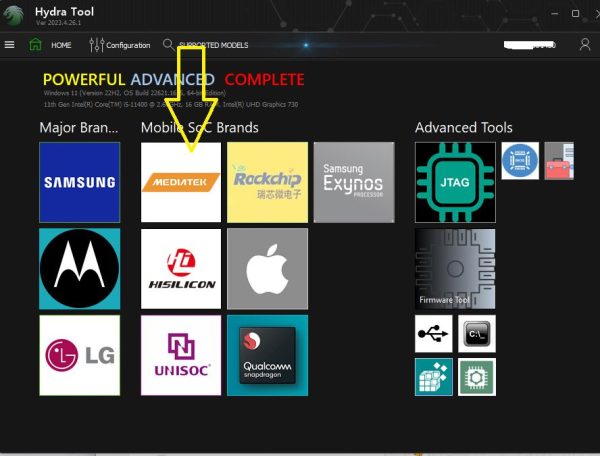Click the search magnifier icon
This screenshot has height=456, width=600.
pyautogui.click(x=168, y=45)
